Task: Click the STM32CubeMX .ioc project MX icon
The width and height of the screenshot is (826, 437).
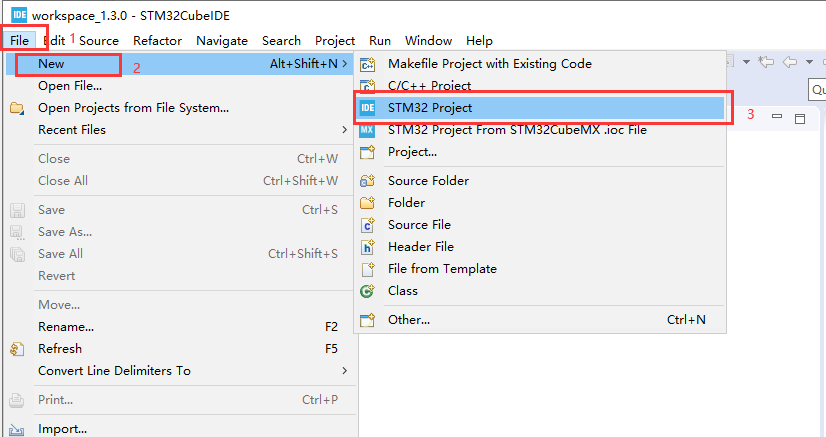Action: coord(367,130)
